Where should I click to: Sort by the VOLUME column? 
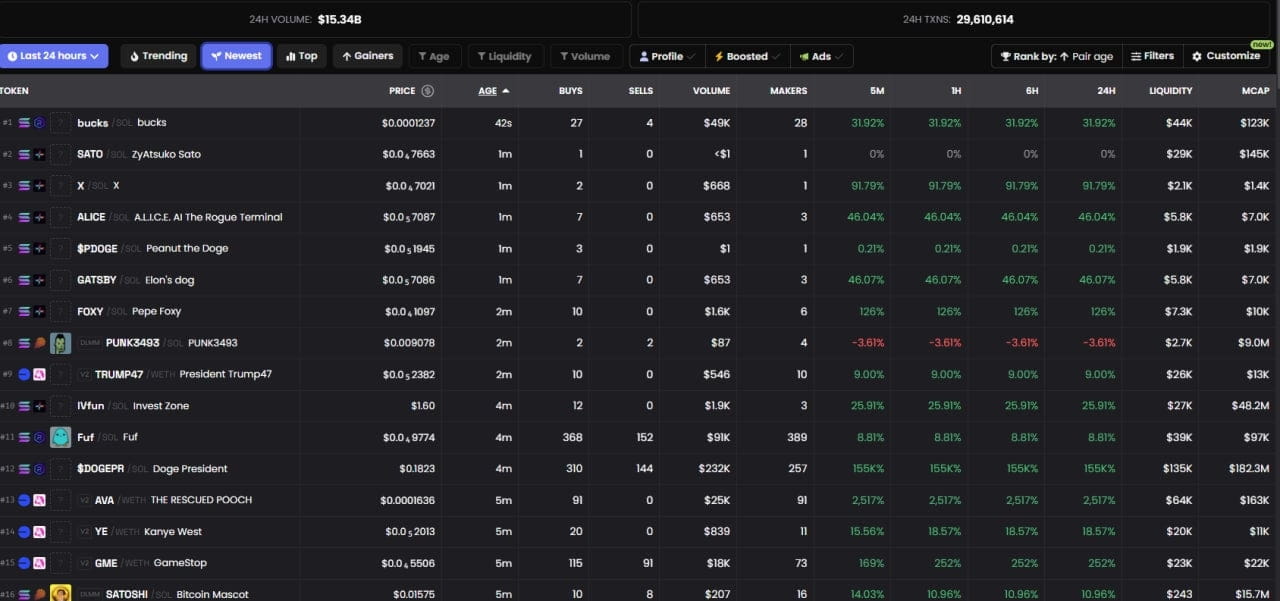click(711, 91)
